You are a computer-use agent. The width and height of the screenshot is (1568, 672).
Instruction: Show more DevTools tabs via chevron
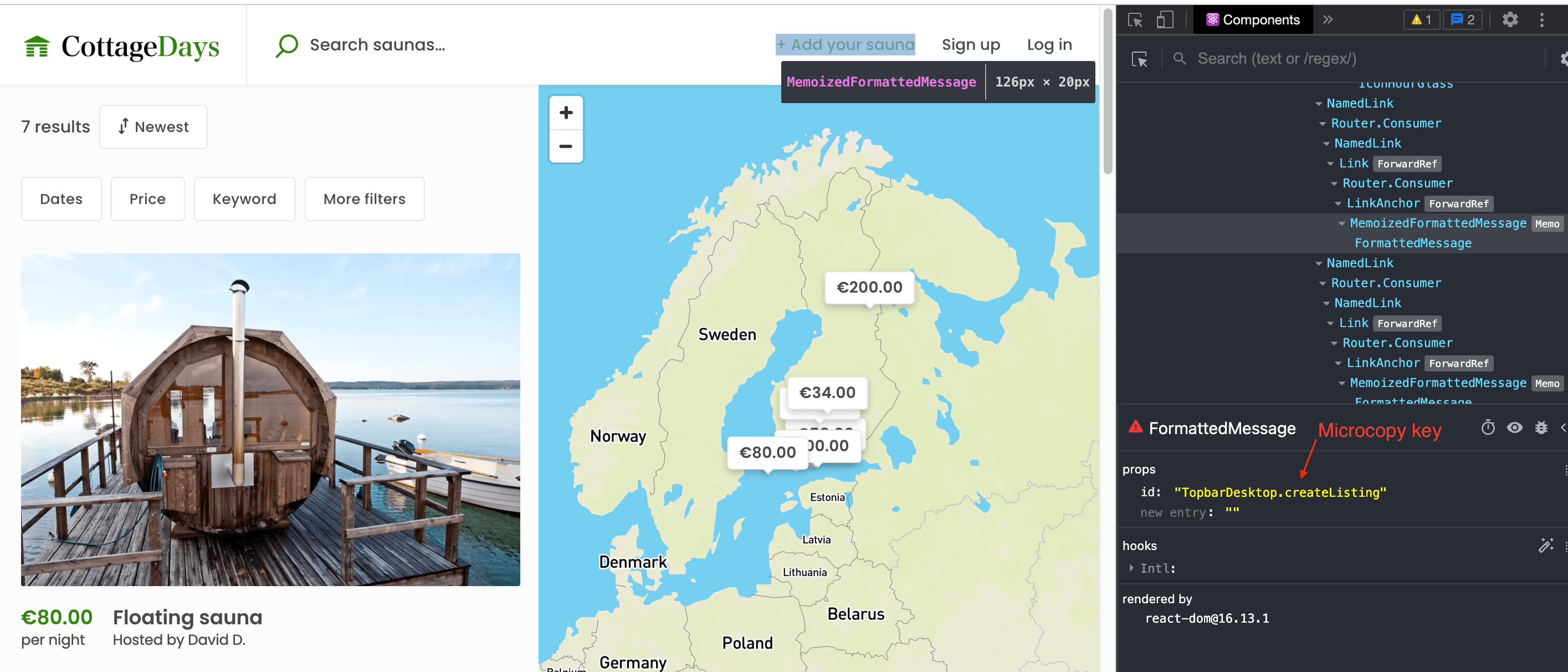(1328, 20)
